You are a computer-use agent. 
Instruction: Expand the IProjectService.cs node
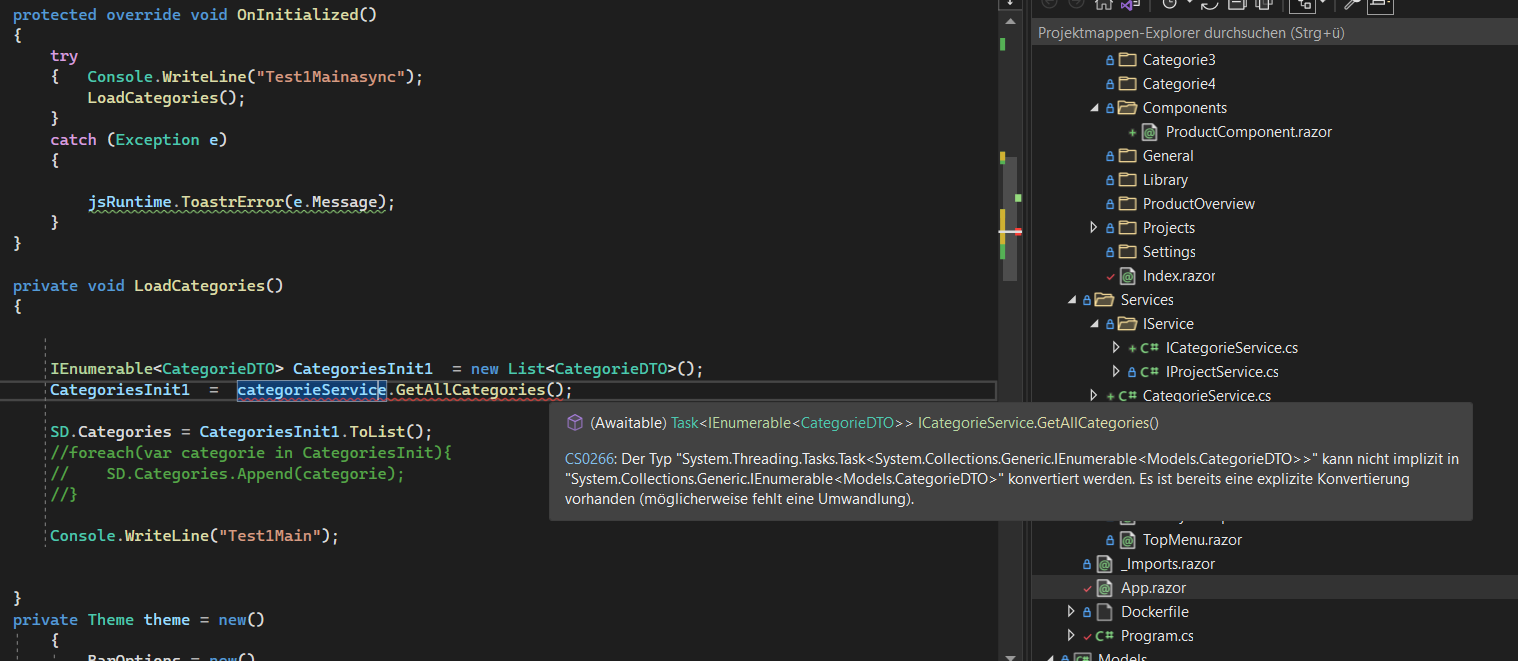click(1117, 372)
